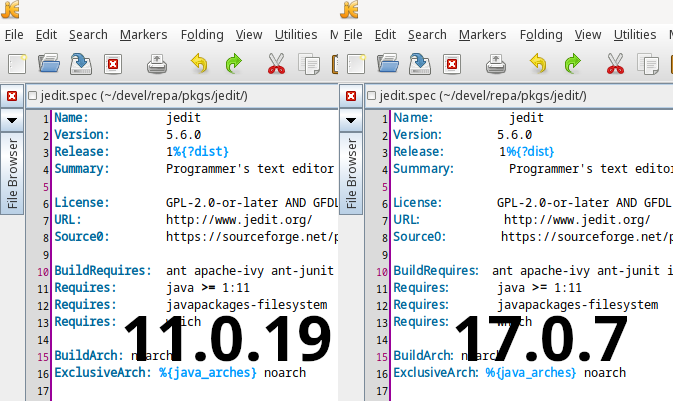
Task: Undo with yellow arrow in left window
Action: click(x=200, y=66)
